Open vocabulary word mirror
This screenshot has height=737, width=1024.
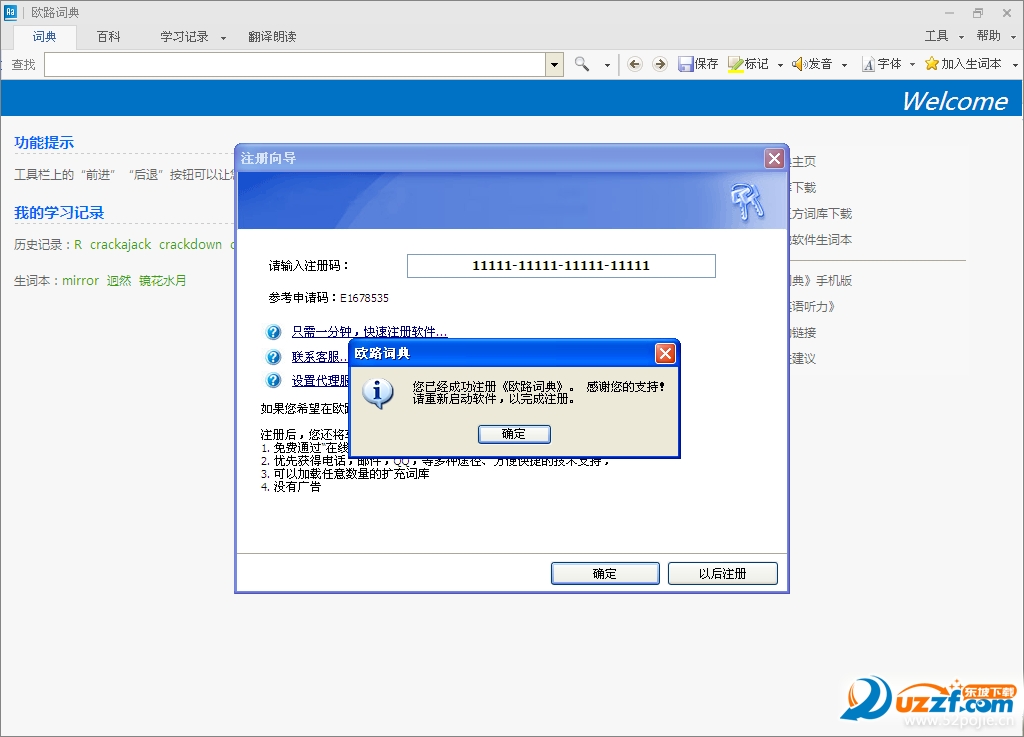click(x=80, y=281)
